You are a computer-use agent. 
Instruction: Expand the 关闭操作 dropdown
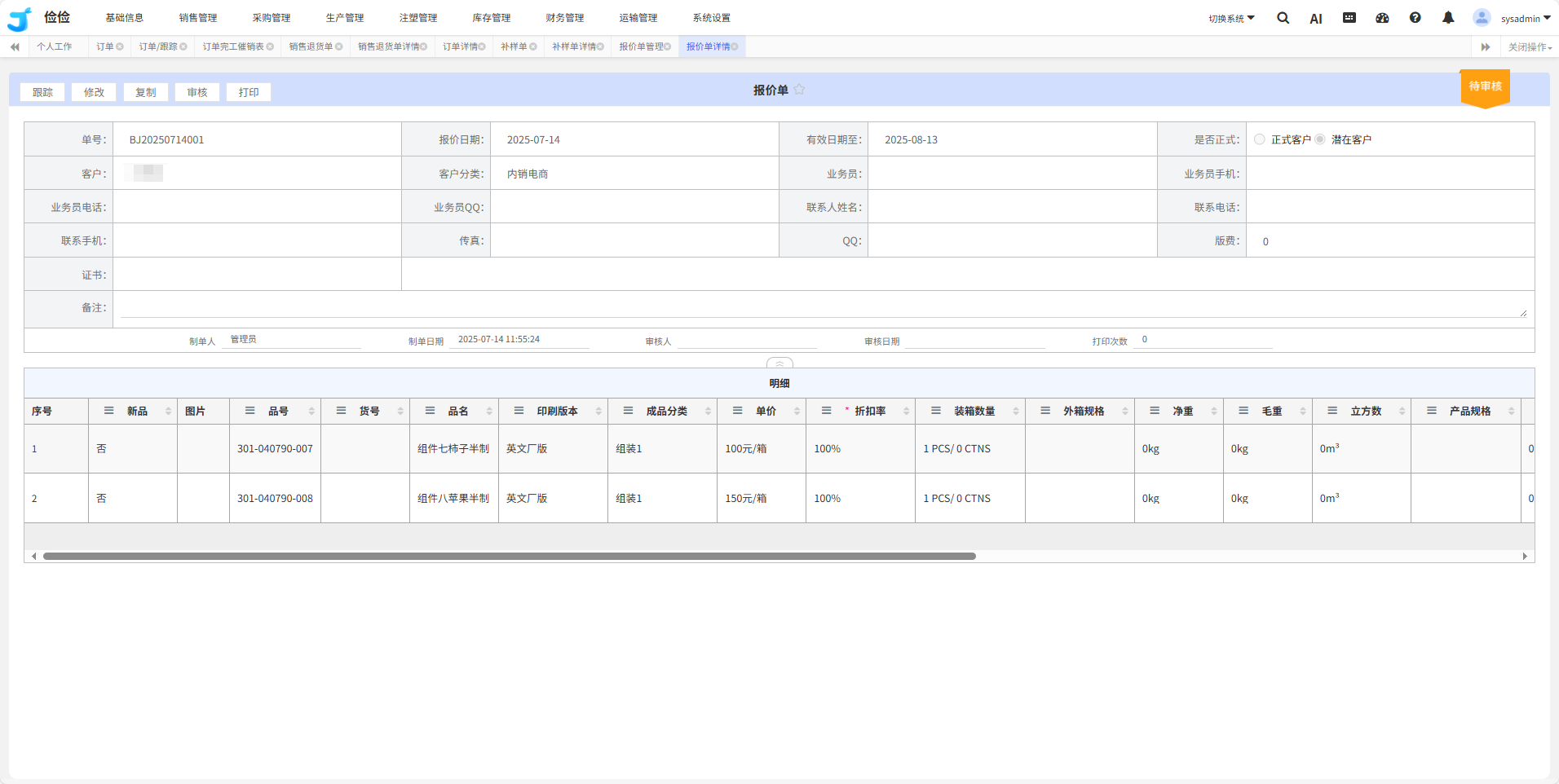pyautogui.click(x=1529, y=47)
